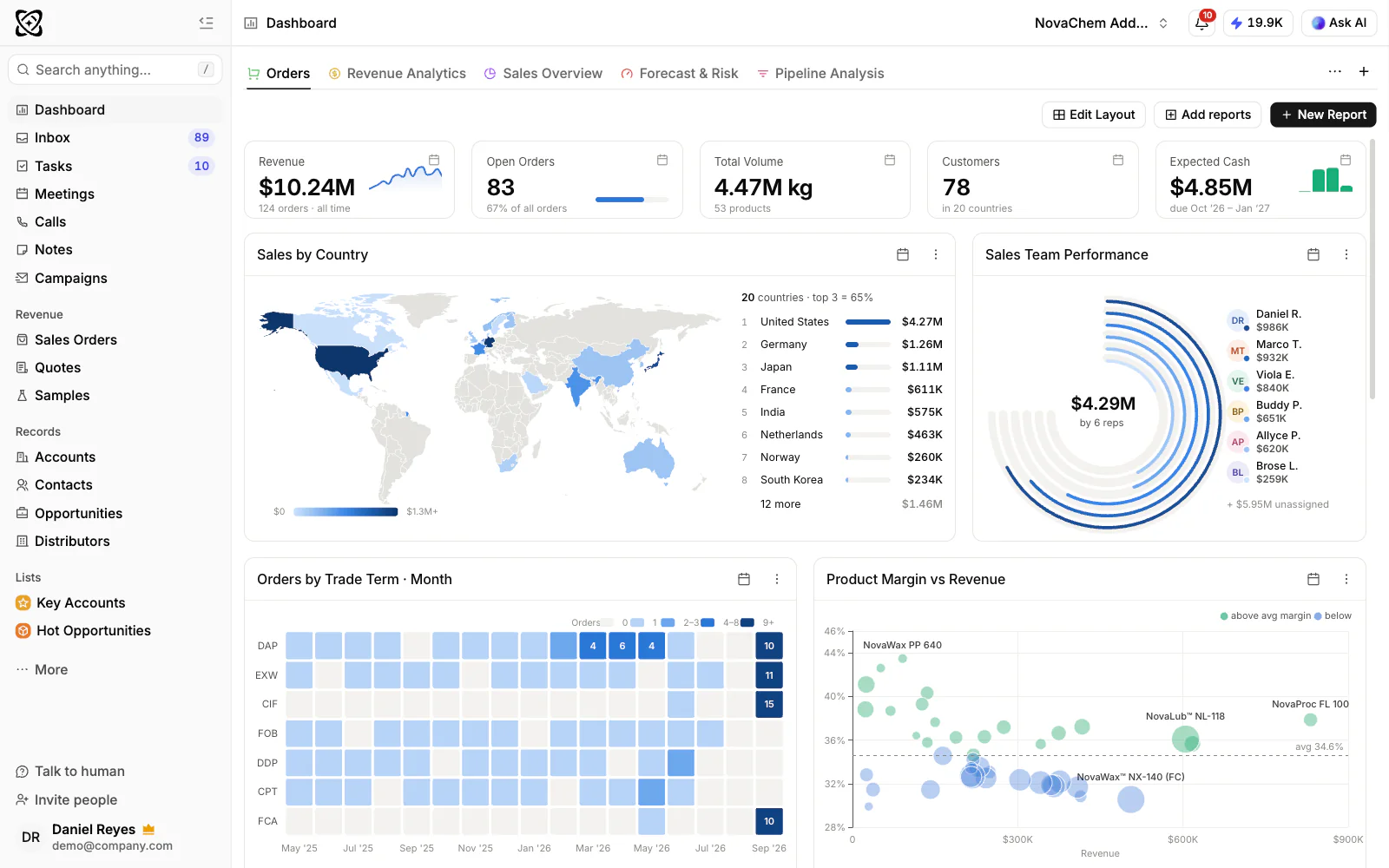Collapse the sidebar with the toggle icon
The width and height of the screenshot is (1389, 868).
(206, 23)
